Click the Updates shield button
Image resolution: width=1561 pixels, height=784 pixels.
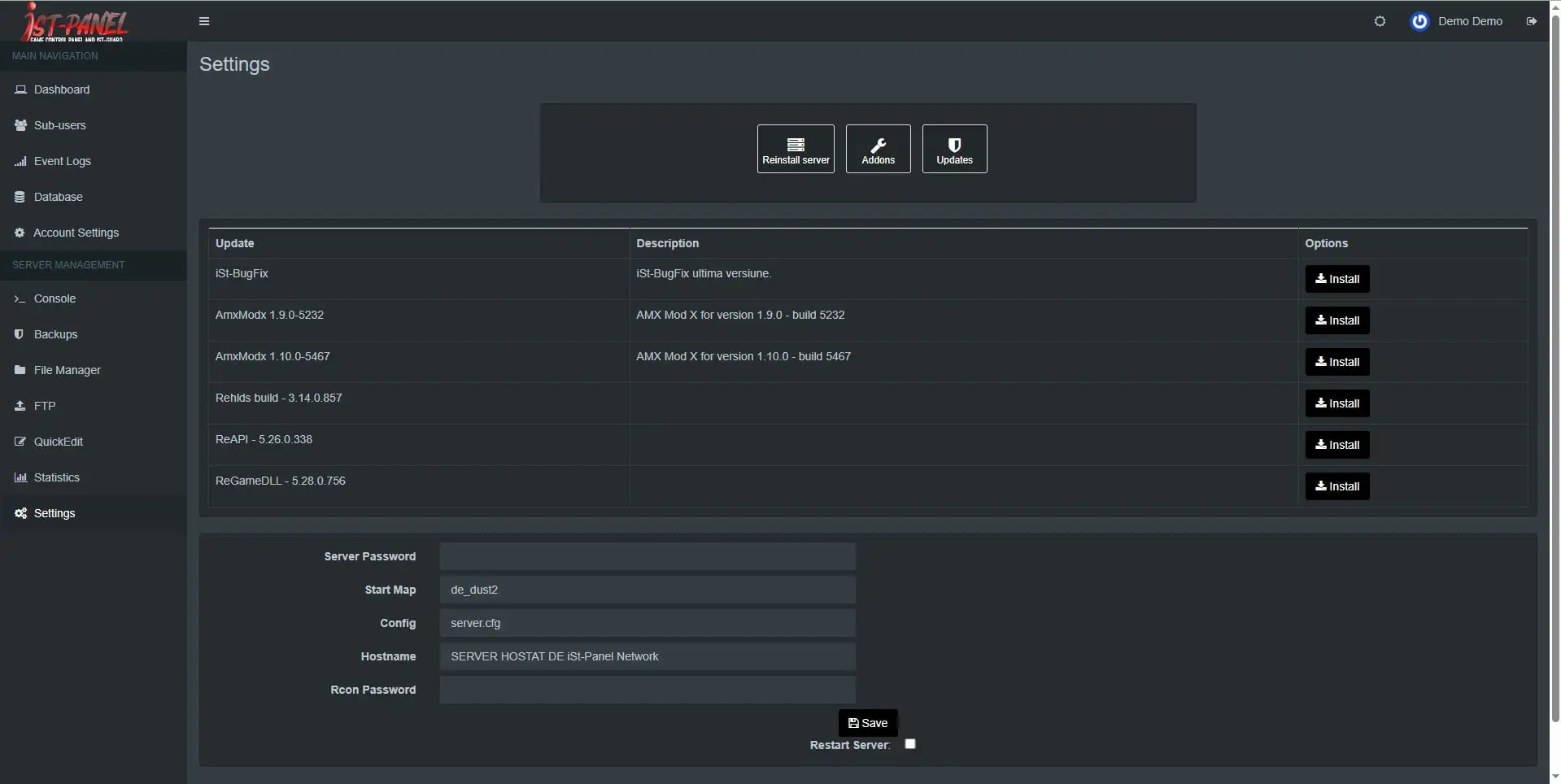[955, 149]
